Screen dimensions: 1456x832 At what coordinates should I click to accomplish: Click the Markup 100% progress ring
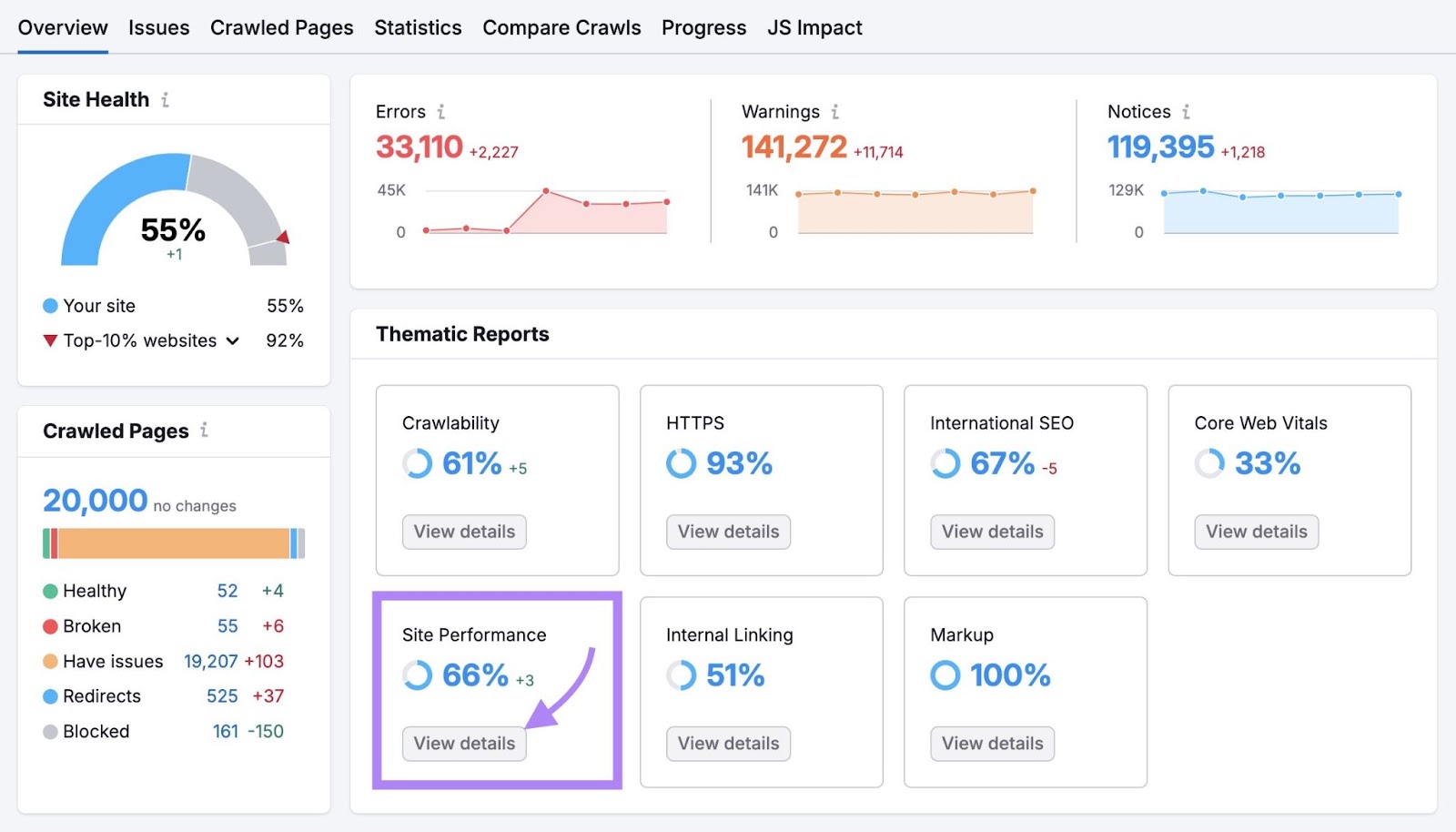click(944, 675)
